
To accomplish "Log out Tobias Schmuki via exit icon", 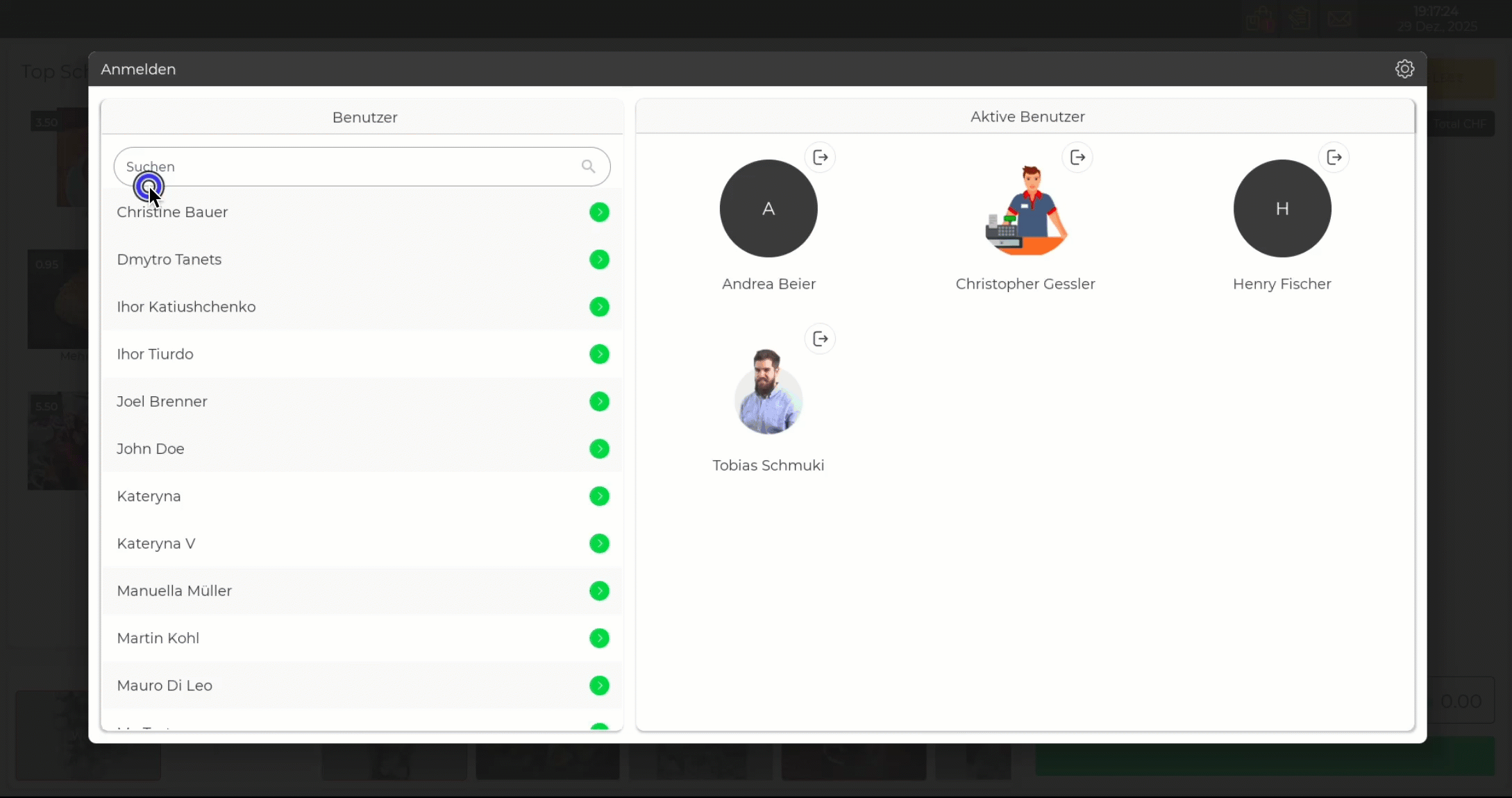I will tap(820, 339).
